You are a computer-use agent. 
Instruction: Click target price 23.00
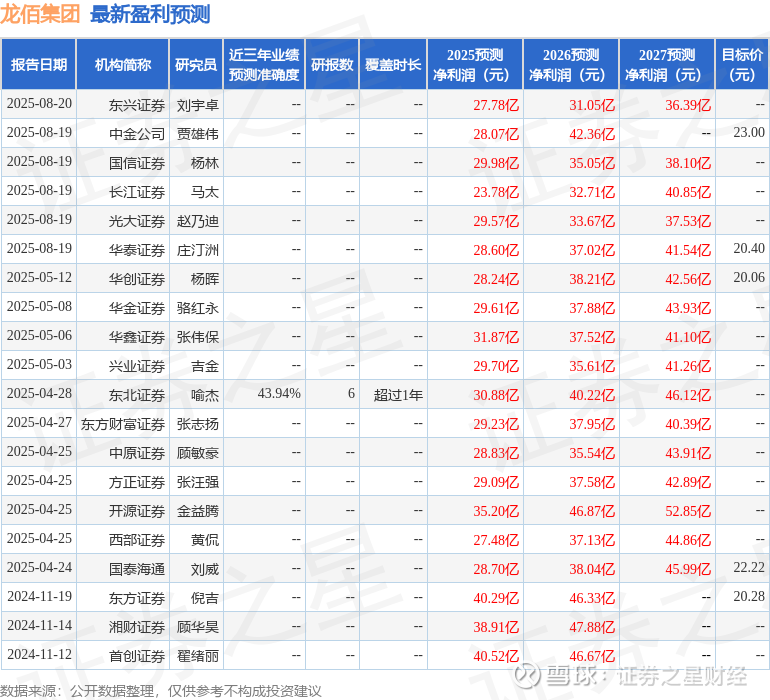point(749,133)
